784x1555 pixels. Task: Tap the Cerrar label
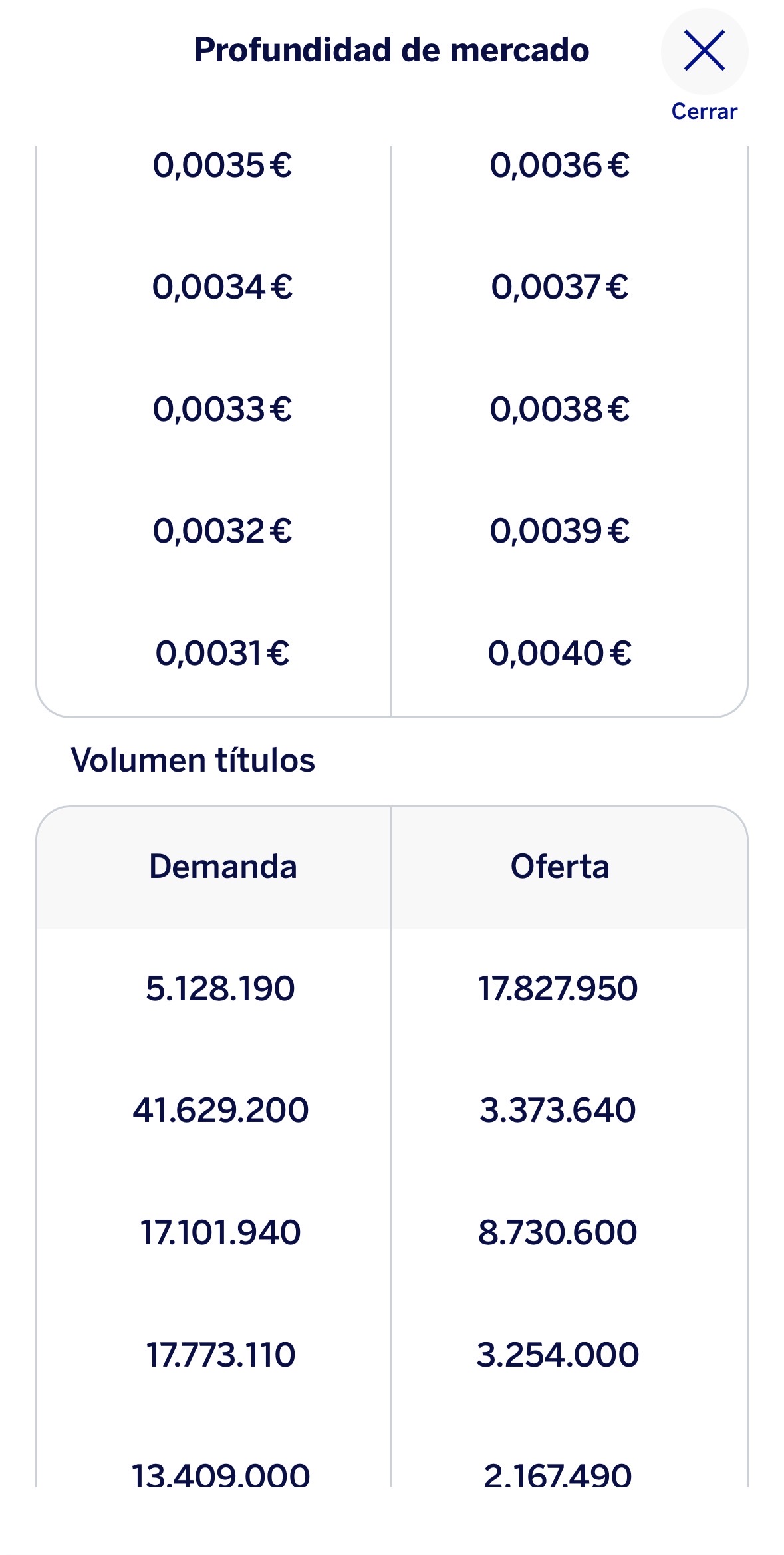(x=704, y=111)
